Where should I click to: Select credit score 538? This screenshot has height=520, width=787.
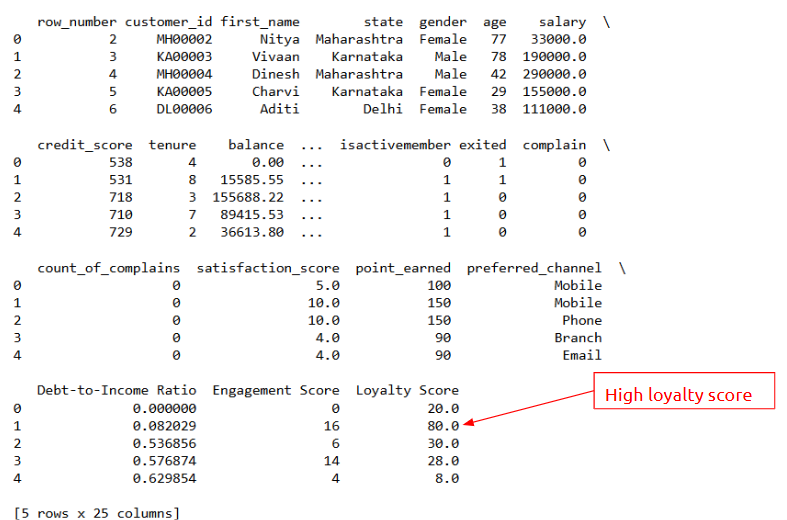point(121,163)
